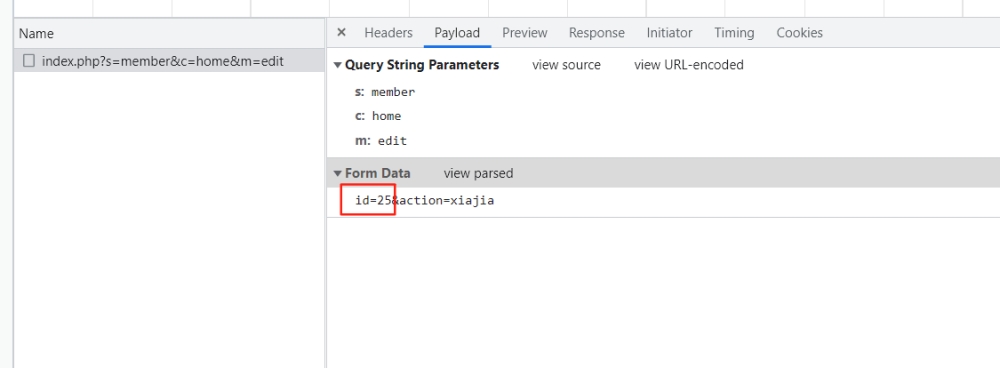Select the Payload tab
The height and width of the screenshot is (368, 1000).
coord(457,33)
